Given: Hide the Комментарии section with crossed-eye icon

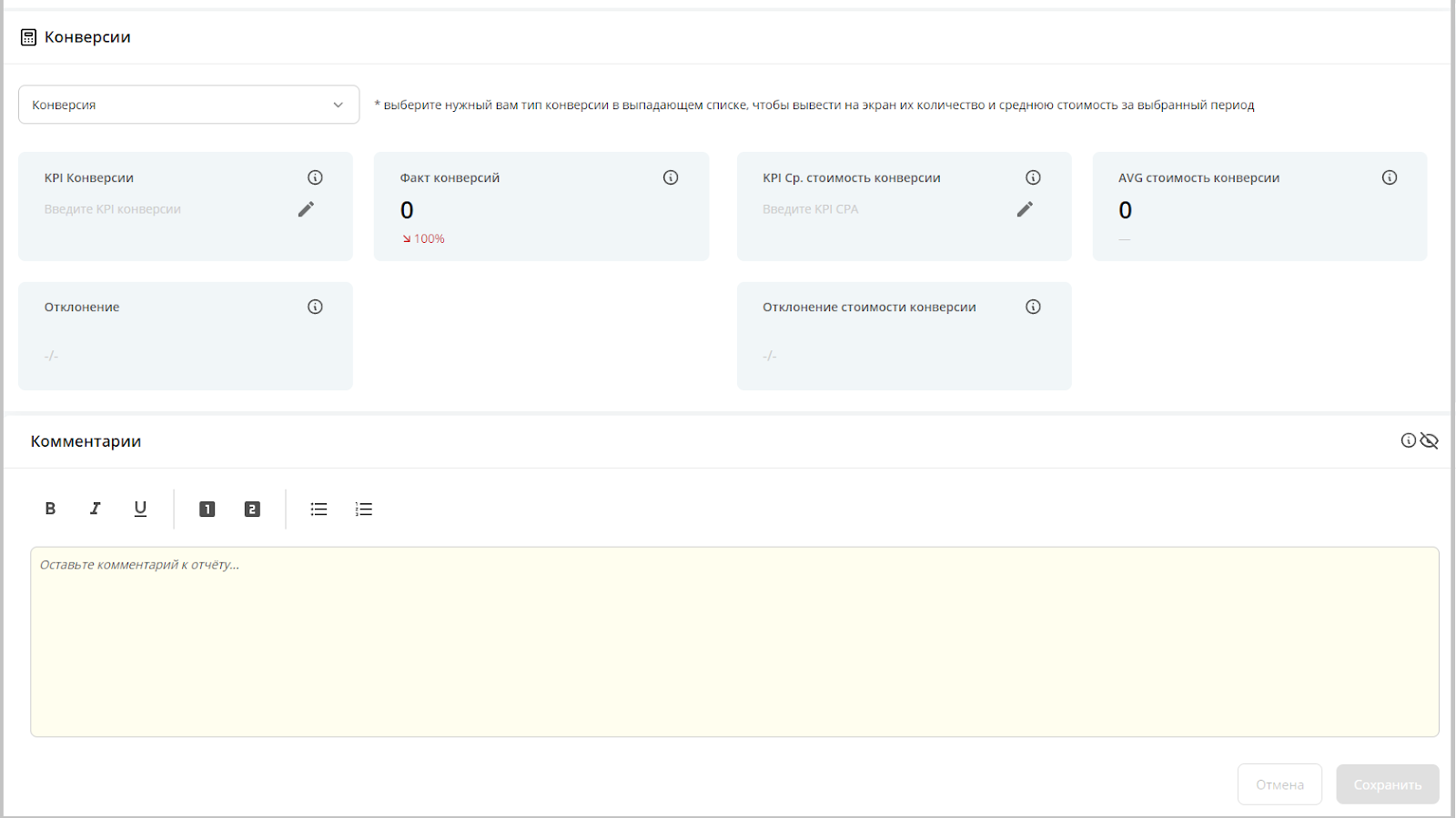Looking at the screenshot, I should click(x=1430, y=440).
